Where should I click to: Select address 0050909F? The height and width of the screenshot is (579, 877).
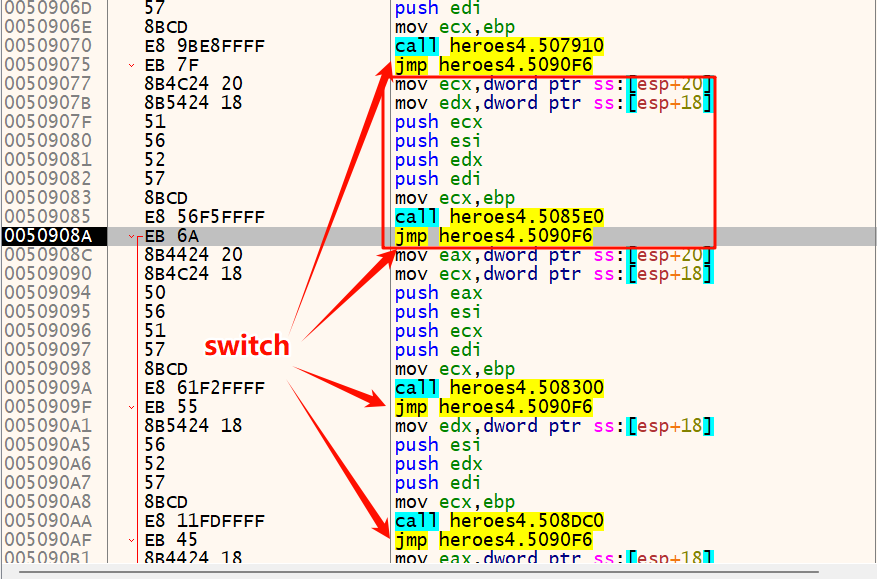pyautogui.click(x=48, y=407)
